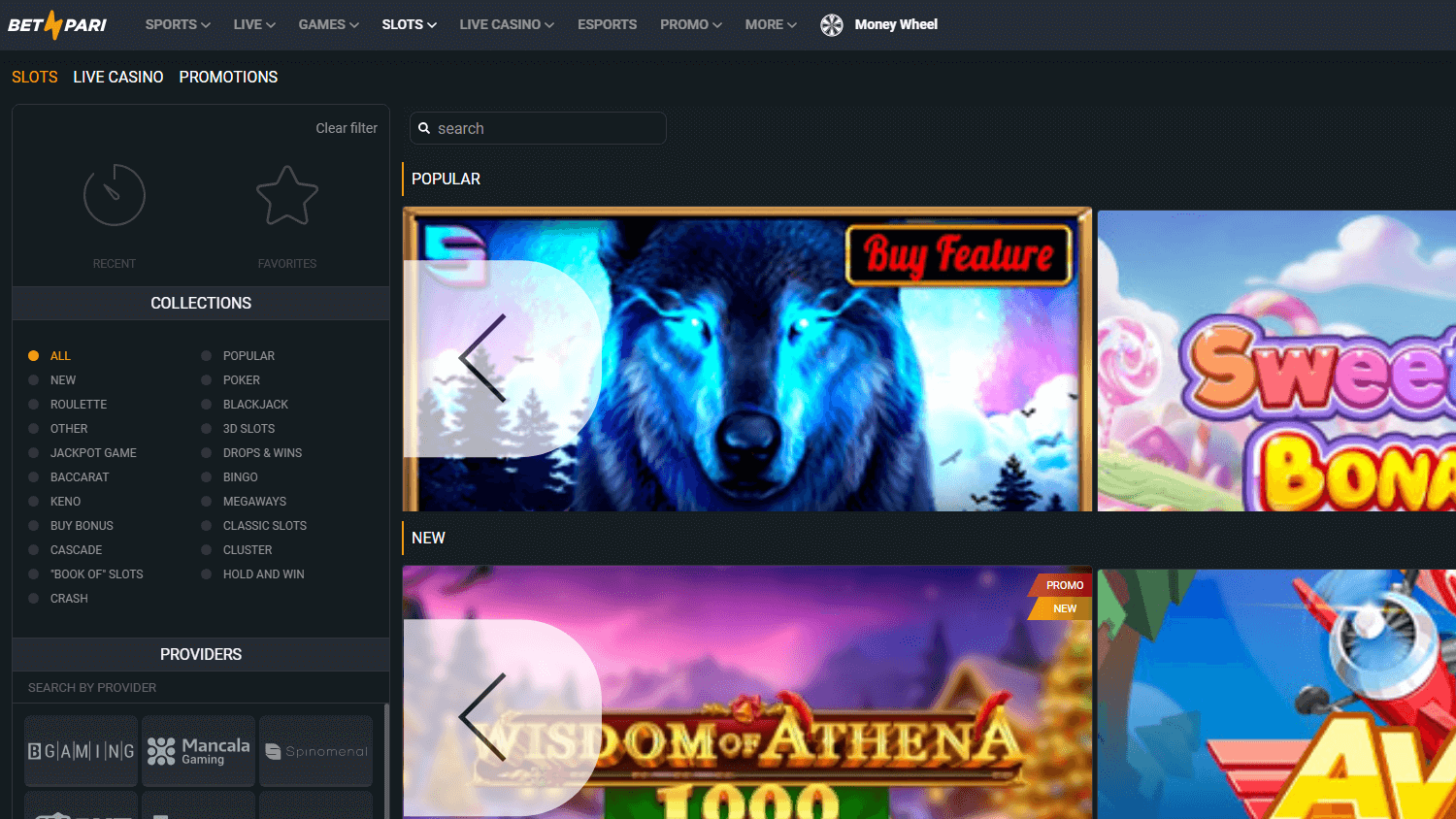Open the Money Wheel
Image resolution: width=1456 pixels, height=819 pixels.
tap(878, 24)
